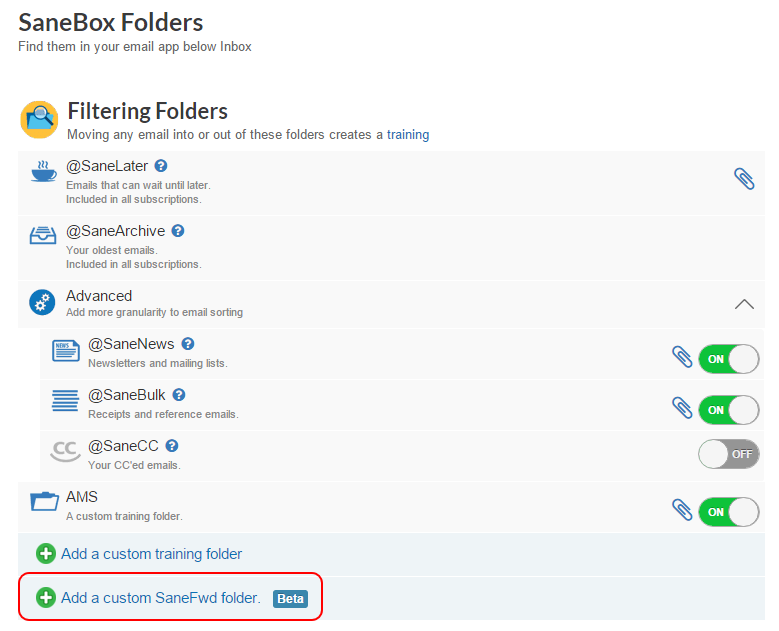Screen dimensions: 779x631
Task: Click the @SaneArchive folder name
Action: (115, 231)
